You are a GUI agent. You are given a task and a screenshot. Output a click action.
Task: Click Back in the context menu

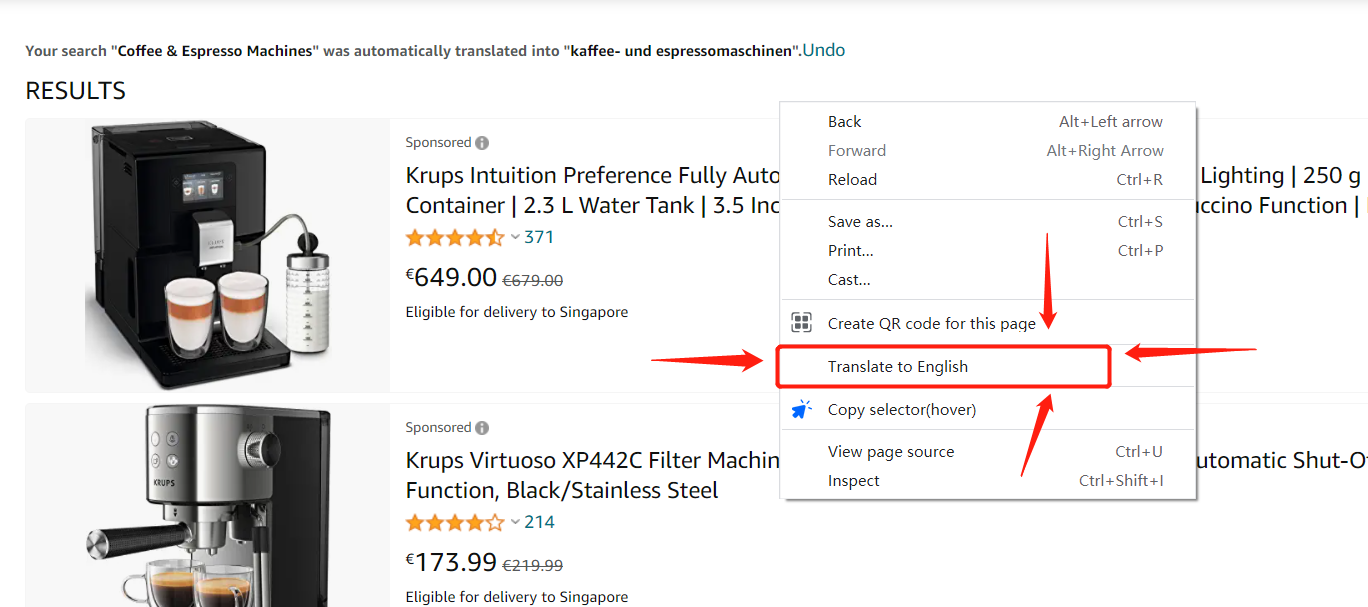pos(844,121)
